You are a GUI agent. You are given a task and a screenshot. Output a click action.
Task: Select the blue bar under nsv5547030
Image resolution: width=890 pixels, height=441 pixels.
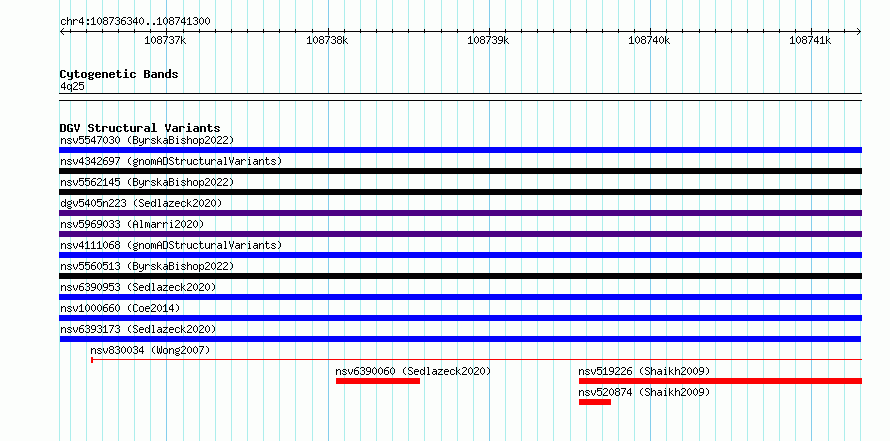(460, 150)
